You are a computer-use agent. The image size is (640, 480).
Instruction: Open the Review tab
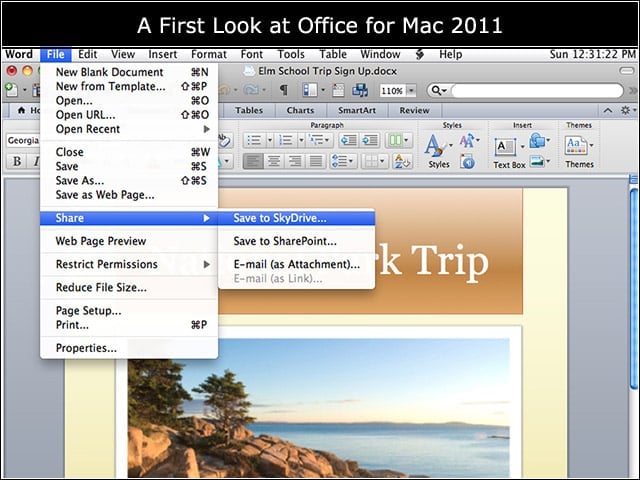[414, 110]
